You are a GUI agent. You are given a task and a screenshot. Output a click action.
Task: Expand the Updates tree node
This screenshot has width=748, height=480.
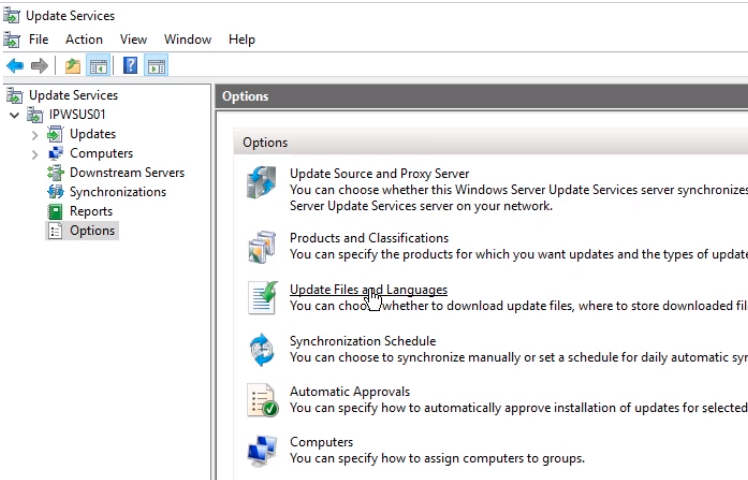pos(35,134)
